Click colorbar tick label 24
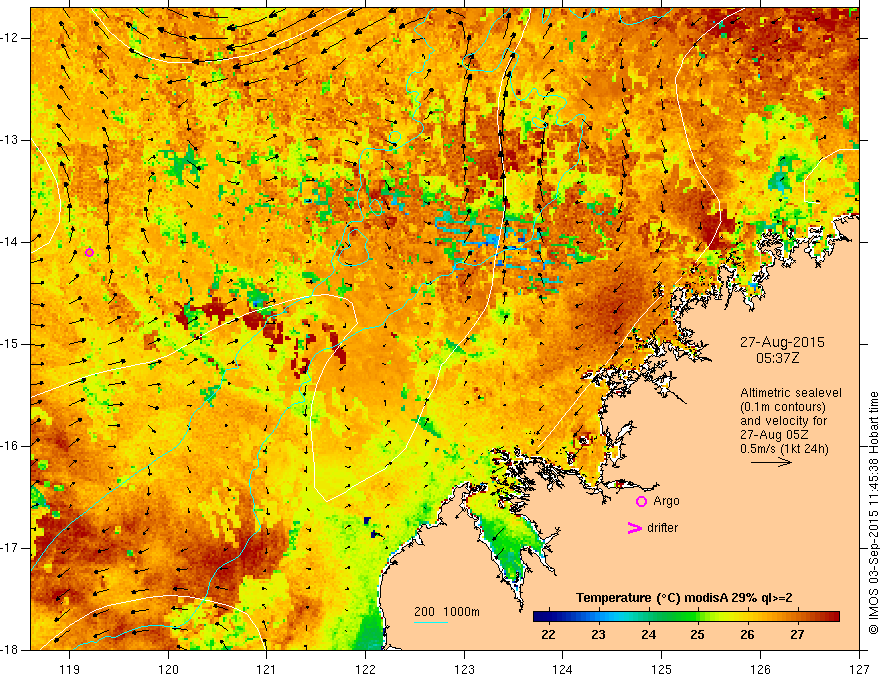880x680 pixels. click(x=648, y=635)
